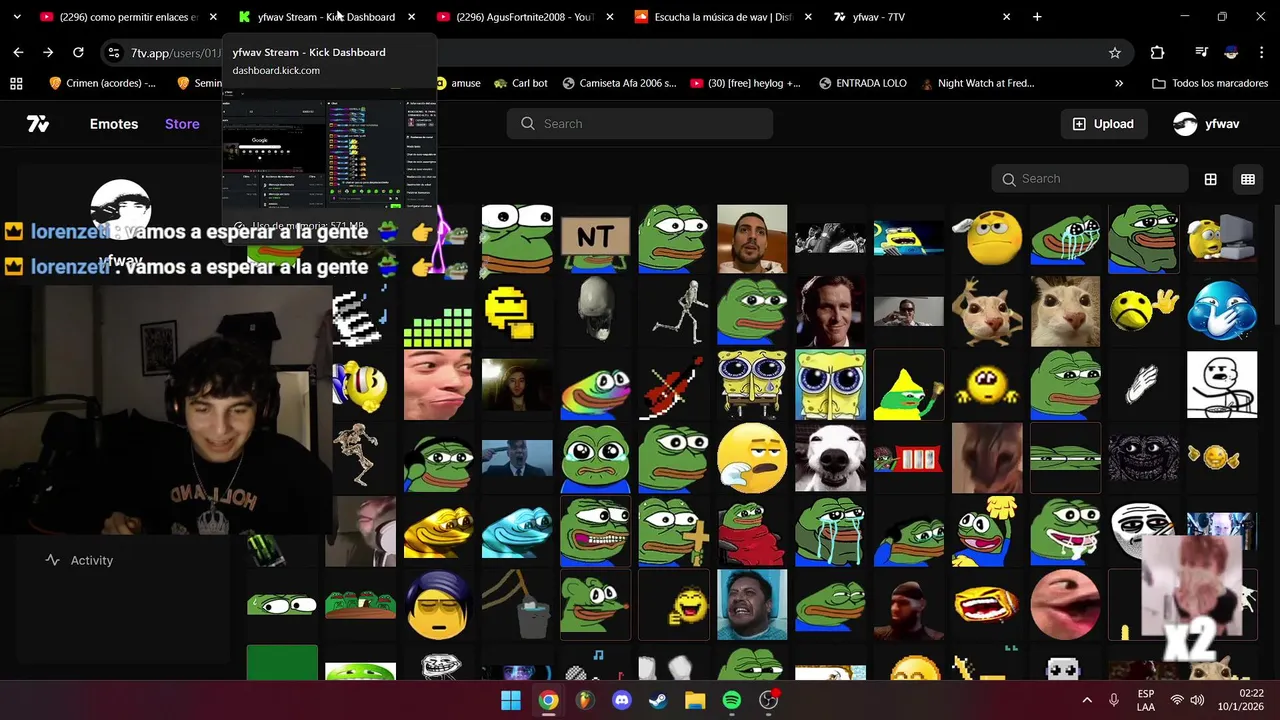Select the sad waving yellow emoji
The image size is (1280, 720).
tap(1144, 312)
